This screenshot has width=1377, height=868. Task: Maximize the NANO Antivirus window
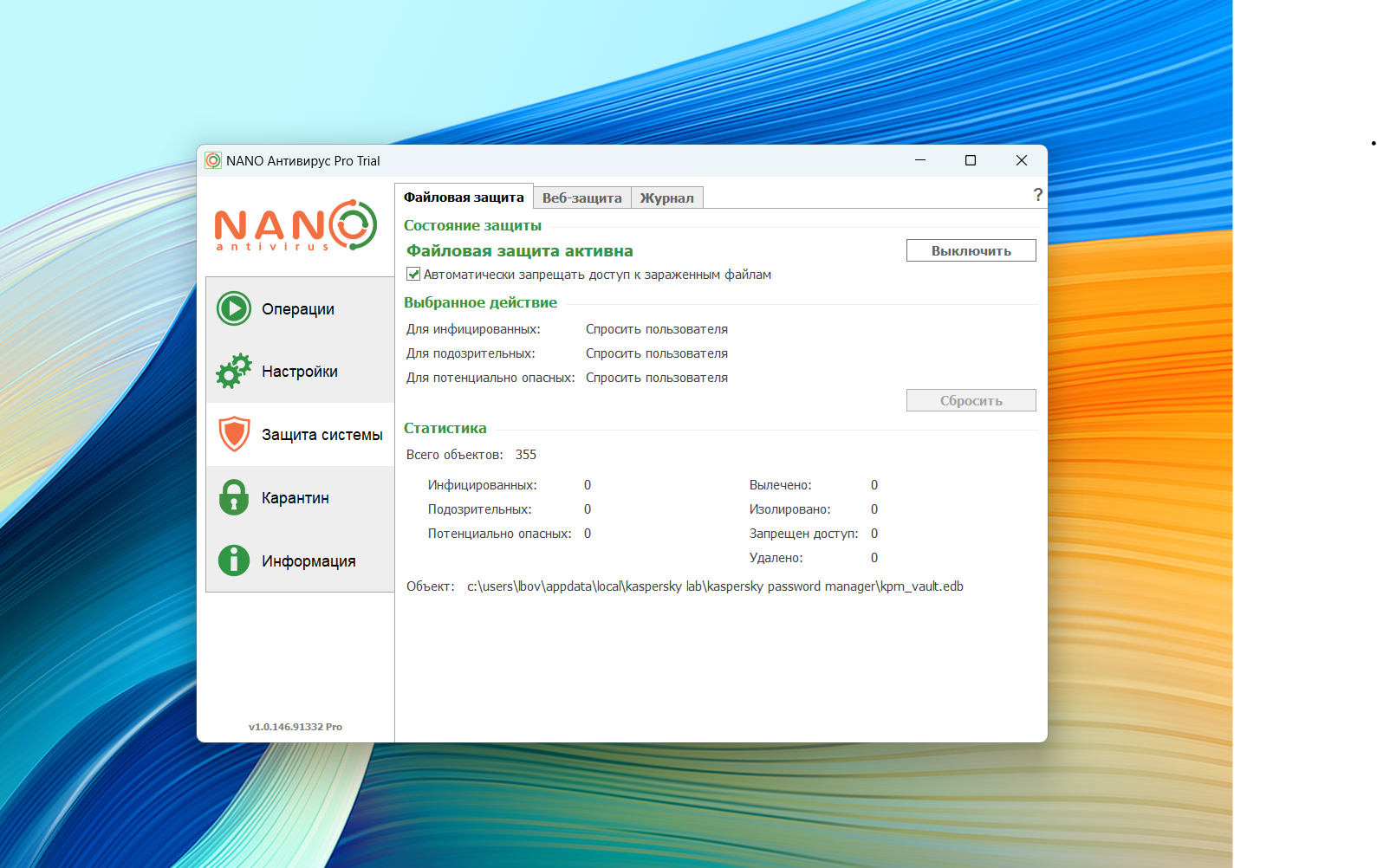pos(971,160)
